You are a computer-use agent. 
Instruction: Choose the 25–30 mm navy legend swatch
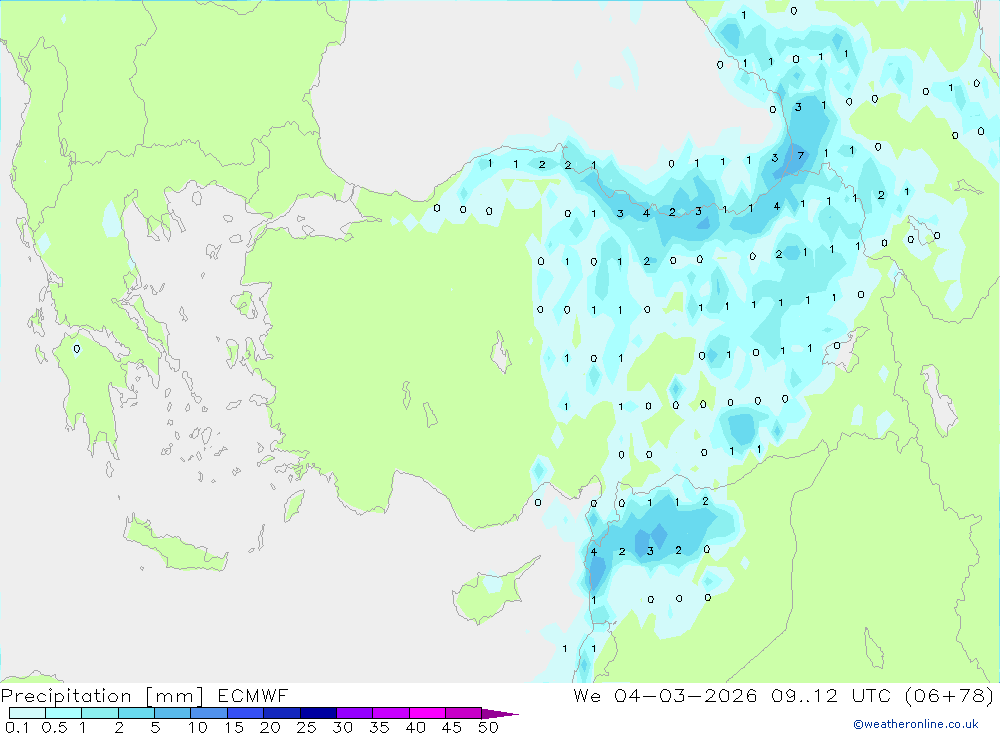[318, 713]
